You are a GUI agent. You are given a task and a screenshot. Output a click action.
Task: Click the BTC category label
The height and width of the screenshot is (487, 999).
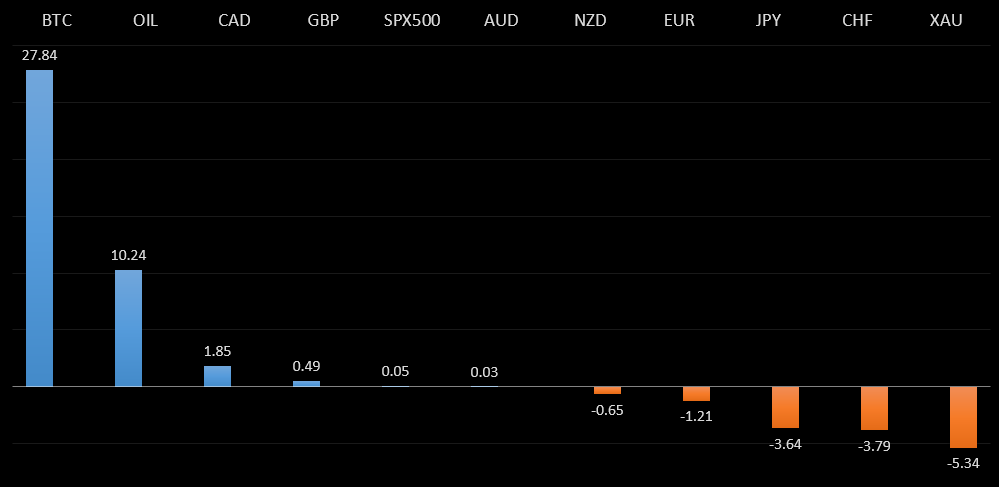pyautogui.click(x=39, y=20)
